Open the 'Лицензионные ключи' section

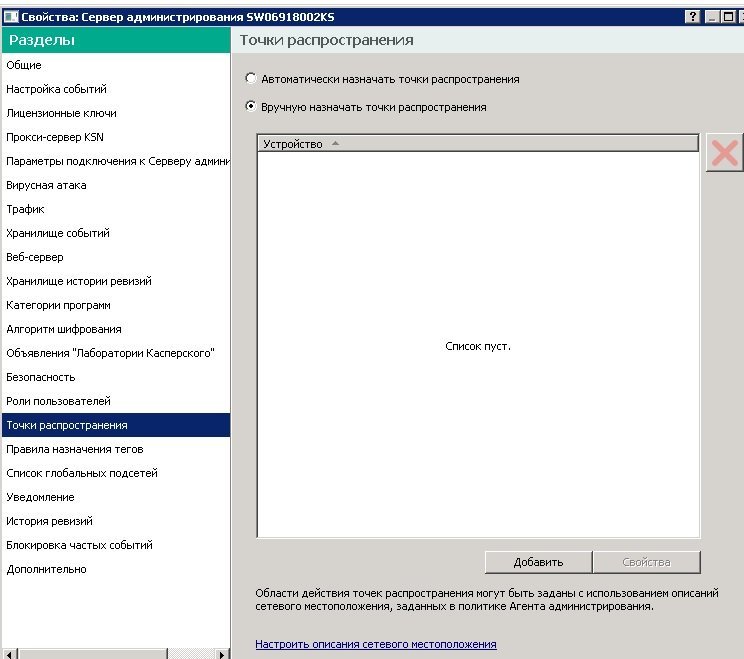point(116,113)
